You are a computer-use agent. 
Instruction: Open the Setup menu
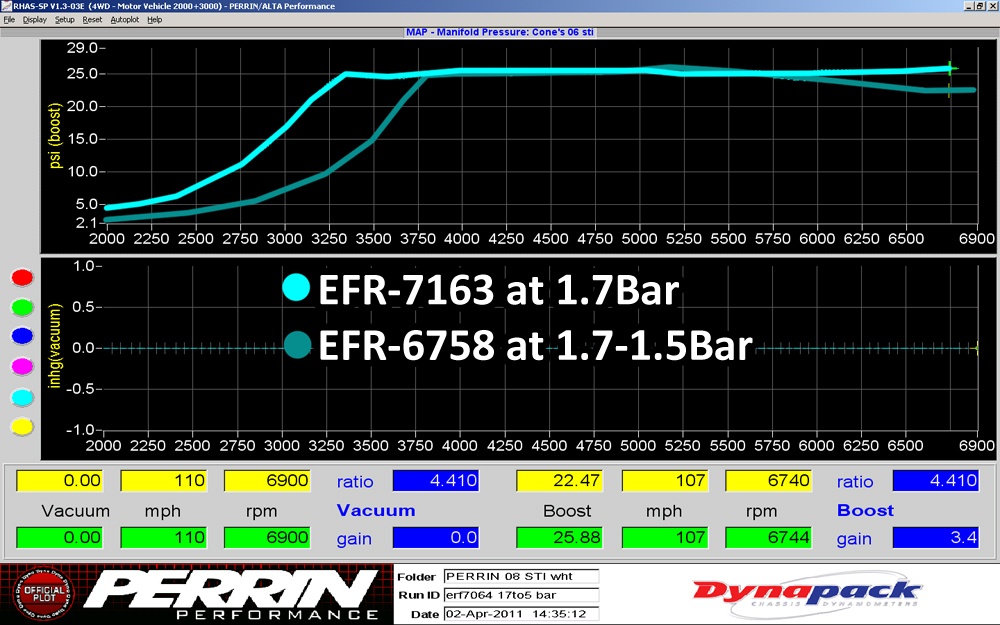[x=64, y=20]
